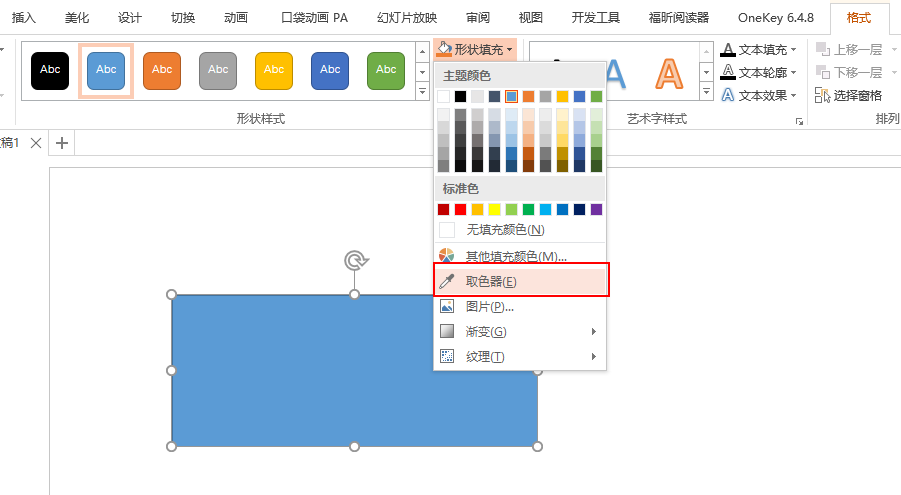Switch to the 插入 tab

(x=24, y=18)
